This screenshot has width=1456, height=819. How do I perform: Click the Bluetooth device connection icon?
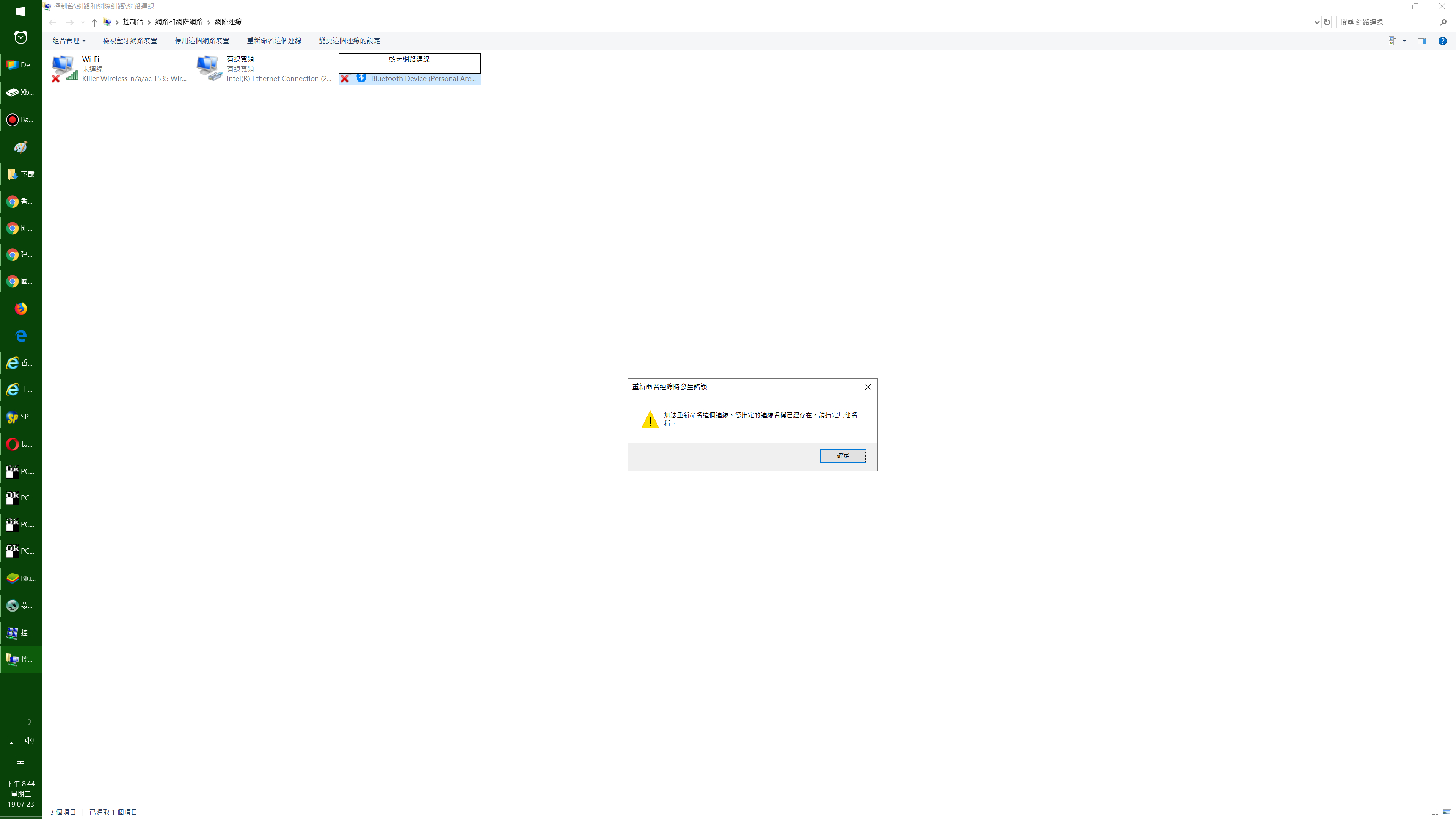[361, 78]
